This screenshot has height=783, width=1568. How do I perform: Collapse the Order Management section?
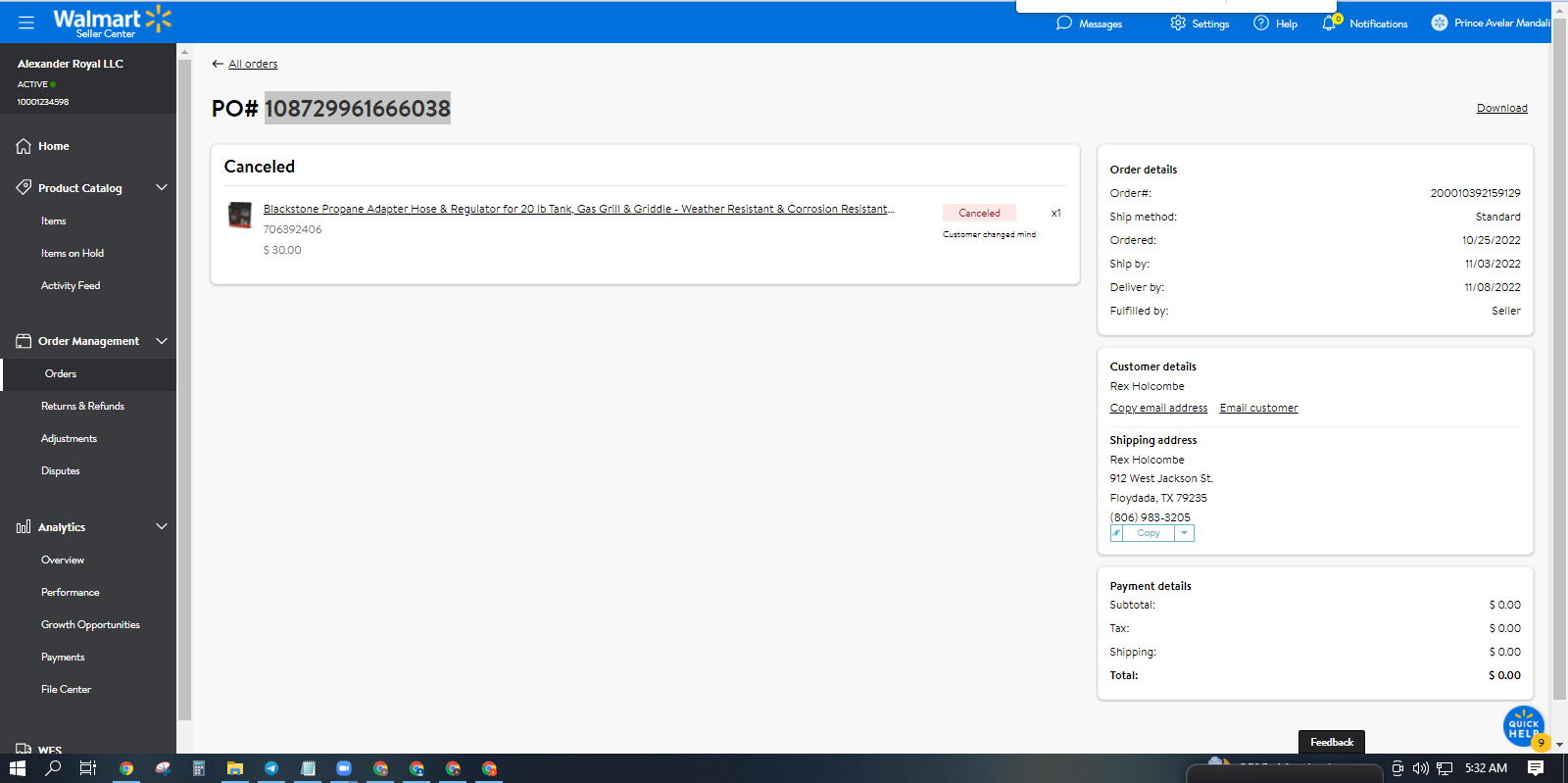(x=162, y=341)
